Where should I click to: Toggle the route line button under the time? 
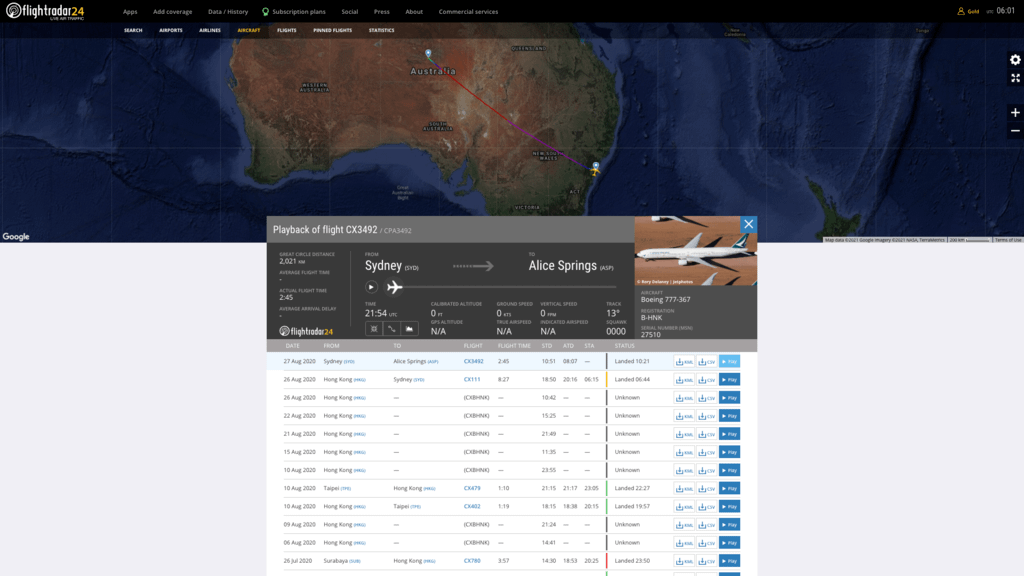coord(391,328)
